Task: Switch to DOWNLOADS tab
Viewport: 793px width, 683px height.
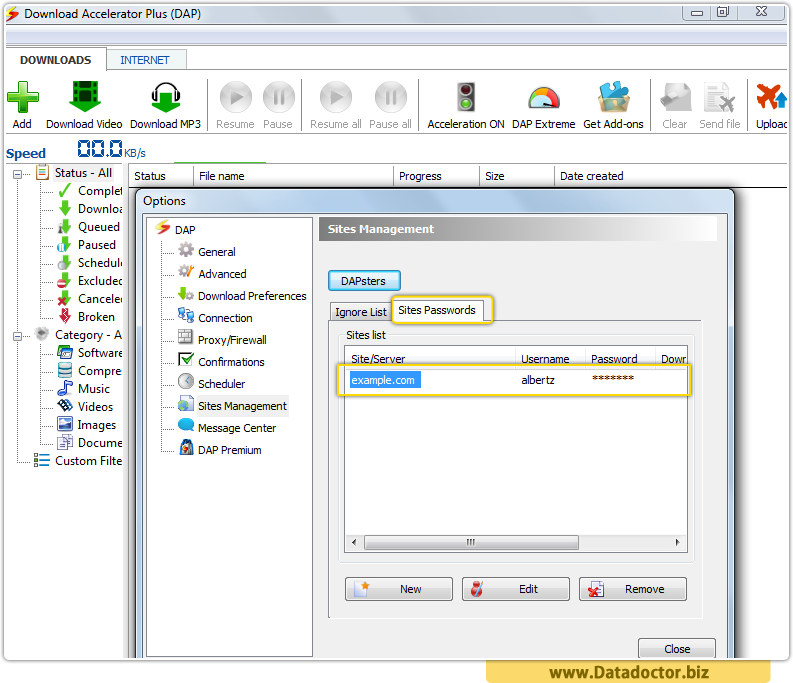Action: click(x=56, y=60)
